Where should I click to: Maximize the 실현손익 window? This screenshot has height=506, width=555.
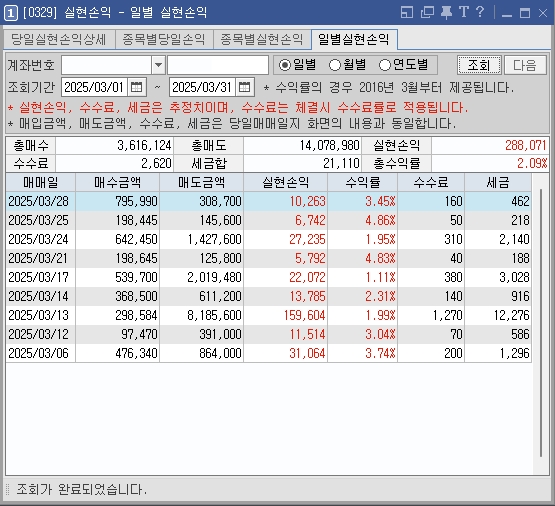point(525,13)
